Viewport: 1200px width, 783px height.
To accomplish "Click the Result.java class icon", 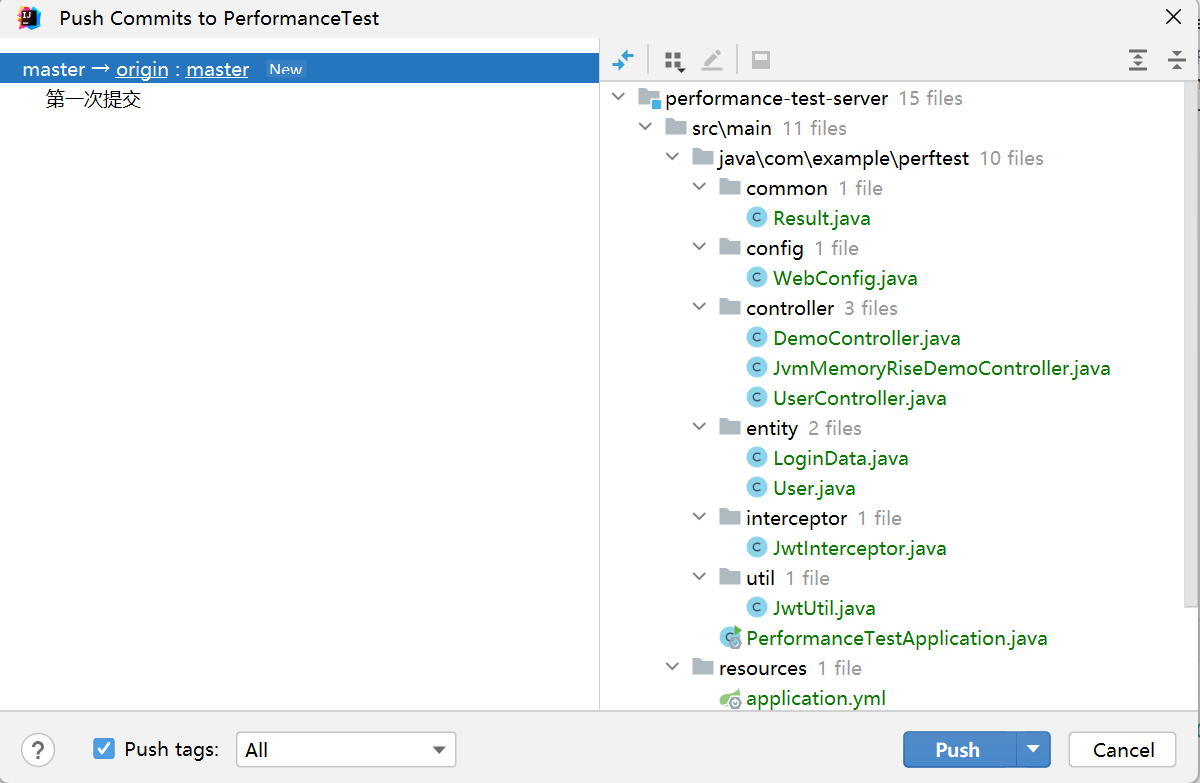I will pyautogui.click(x=757, y=218).
